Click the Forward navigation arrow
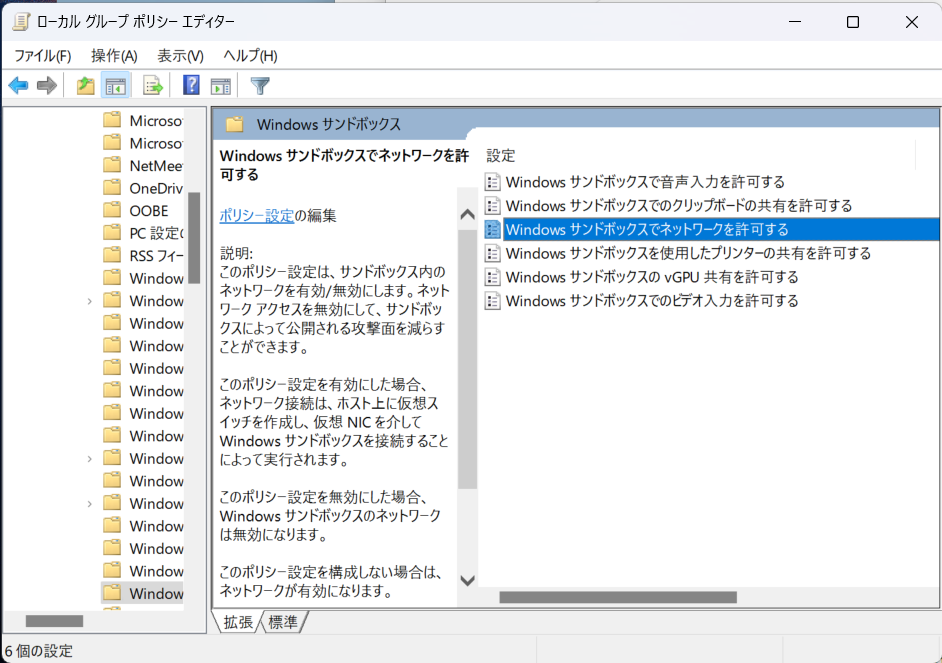The height and width of the screenshot is (663, 942). (46, 85)
